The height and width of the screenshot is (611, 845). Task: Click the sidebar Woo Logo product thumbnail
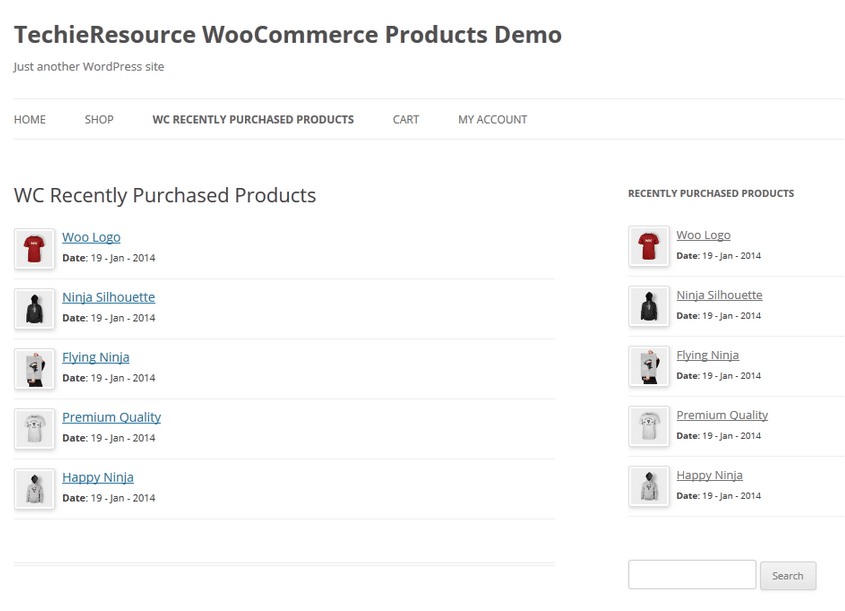pyautogui.click(x=649, y=246)
